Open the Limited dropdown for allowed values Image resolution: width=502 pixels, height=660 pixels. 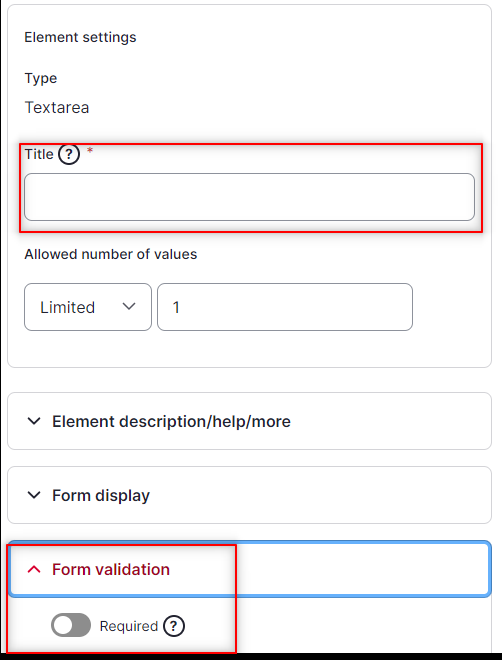coord(88,307)
